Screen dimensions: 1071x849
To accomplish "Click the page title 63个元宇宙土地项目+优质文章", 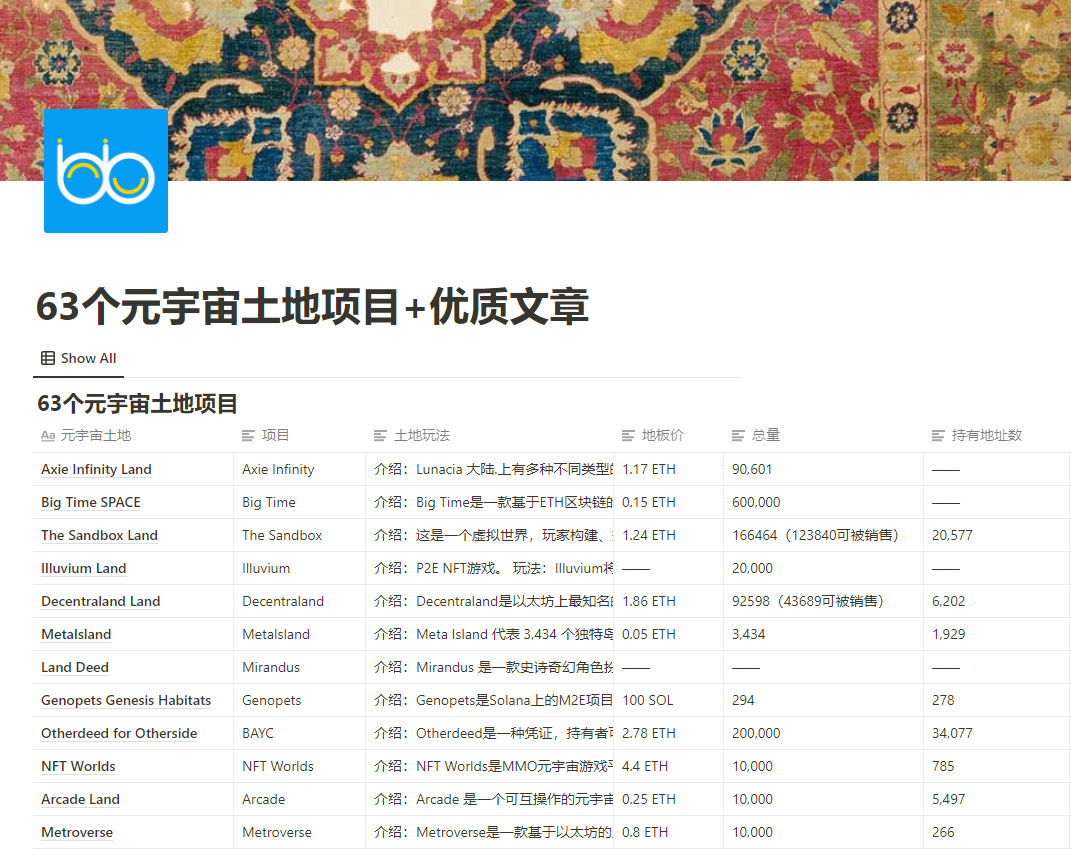I will (312, 309).
